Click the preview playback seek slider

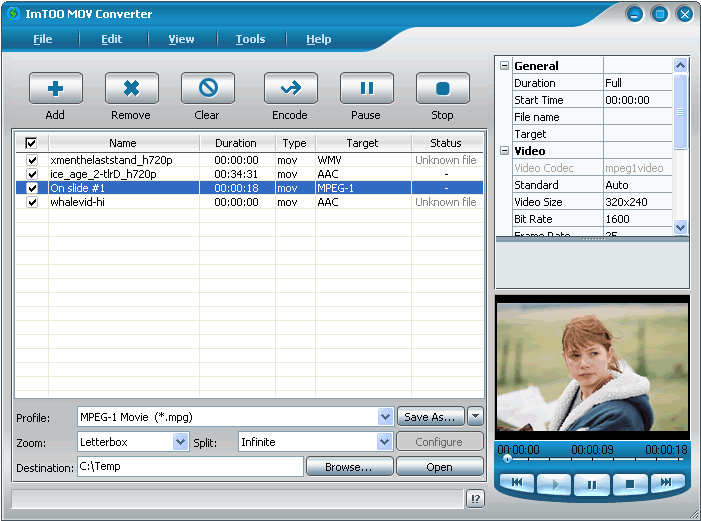tap(592, 459)
